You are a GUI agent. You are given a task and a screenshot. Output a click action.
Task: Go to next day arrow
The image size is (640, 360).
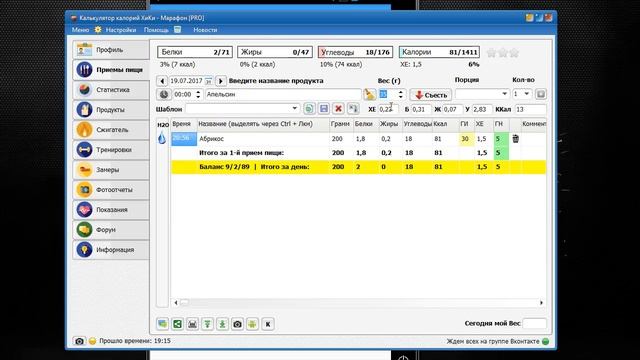tap(220, 81)
